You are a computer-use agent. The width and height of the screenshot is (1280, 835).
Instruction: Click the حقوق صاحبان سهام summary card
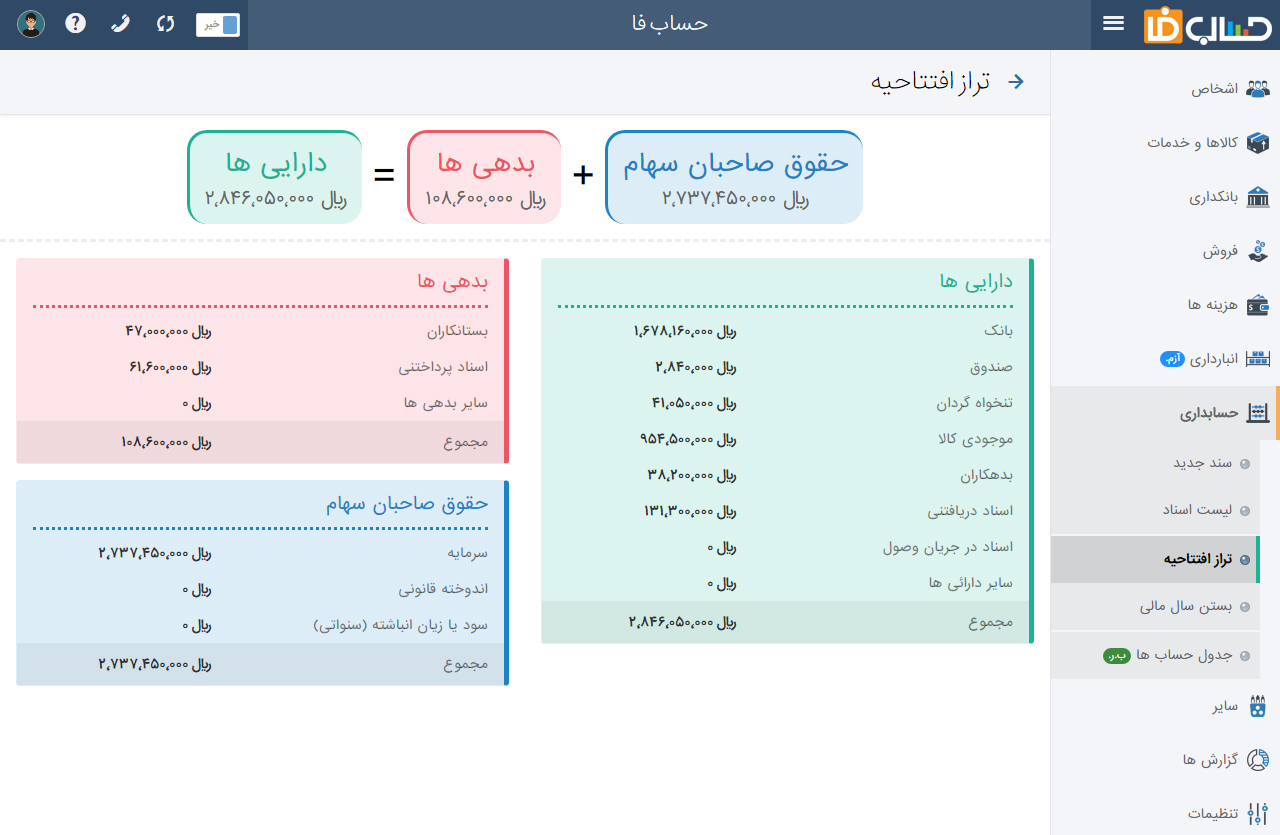point(734,177)
